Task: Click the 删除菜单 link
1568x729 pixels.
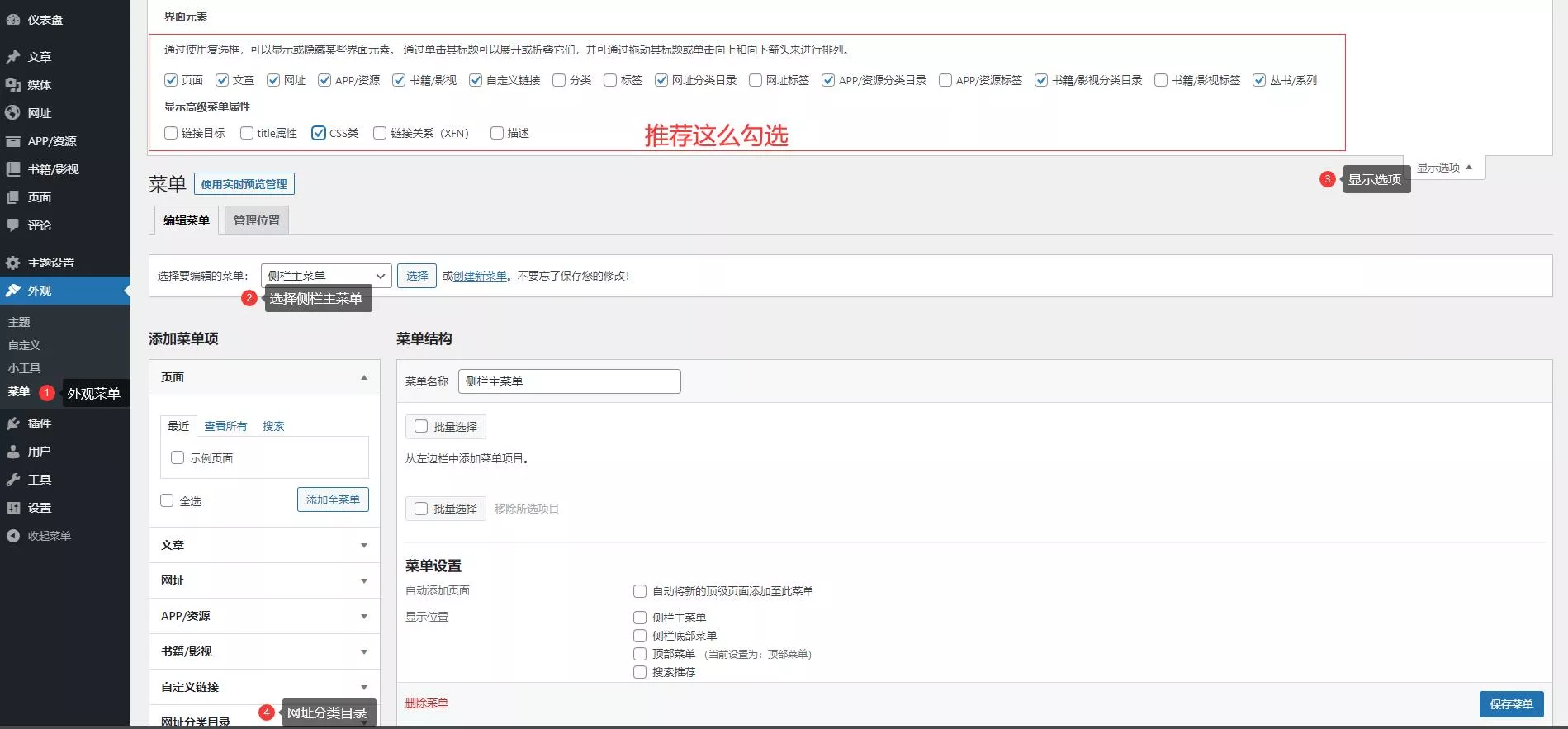Action: [x=426, y=703]
